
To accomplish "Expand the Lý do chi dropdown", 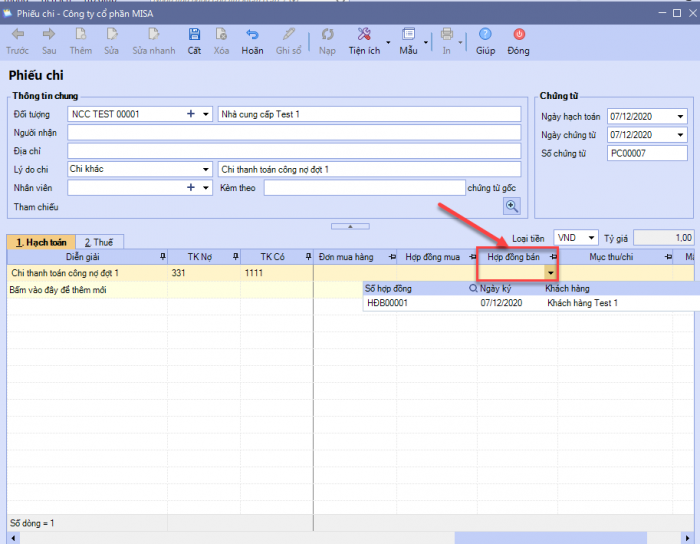I will pyautogui.click(x=206, y=169).
